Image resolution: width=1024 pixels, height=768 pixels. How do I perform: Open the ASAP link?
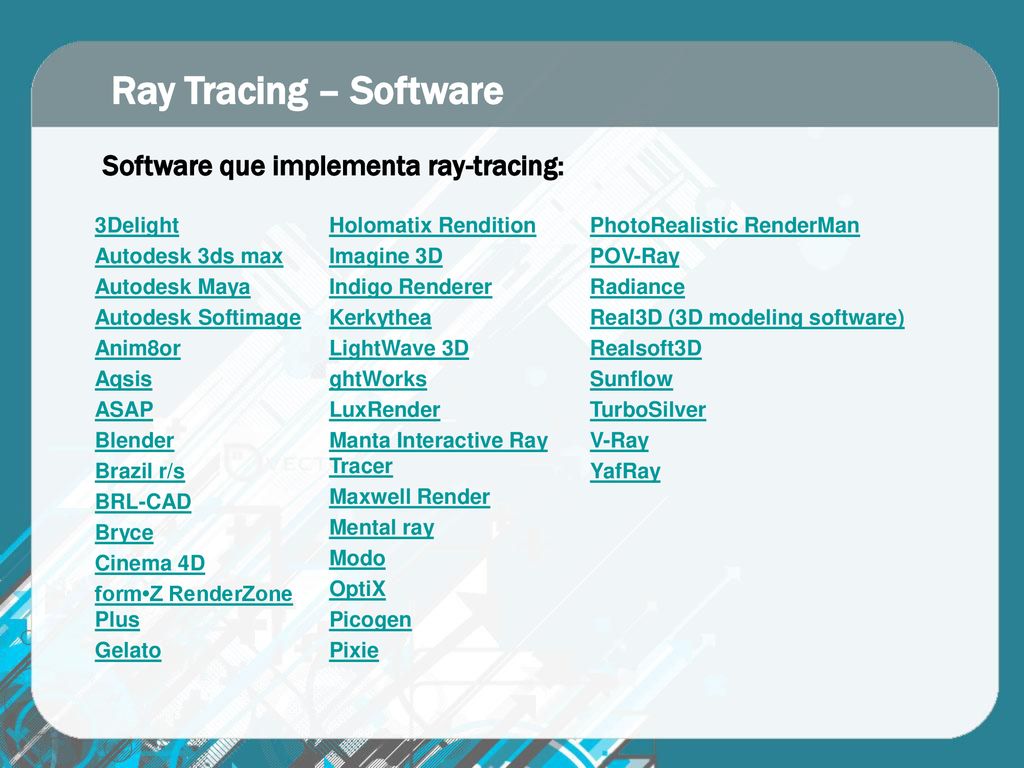pyautogui.click(x=124, y=409)
